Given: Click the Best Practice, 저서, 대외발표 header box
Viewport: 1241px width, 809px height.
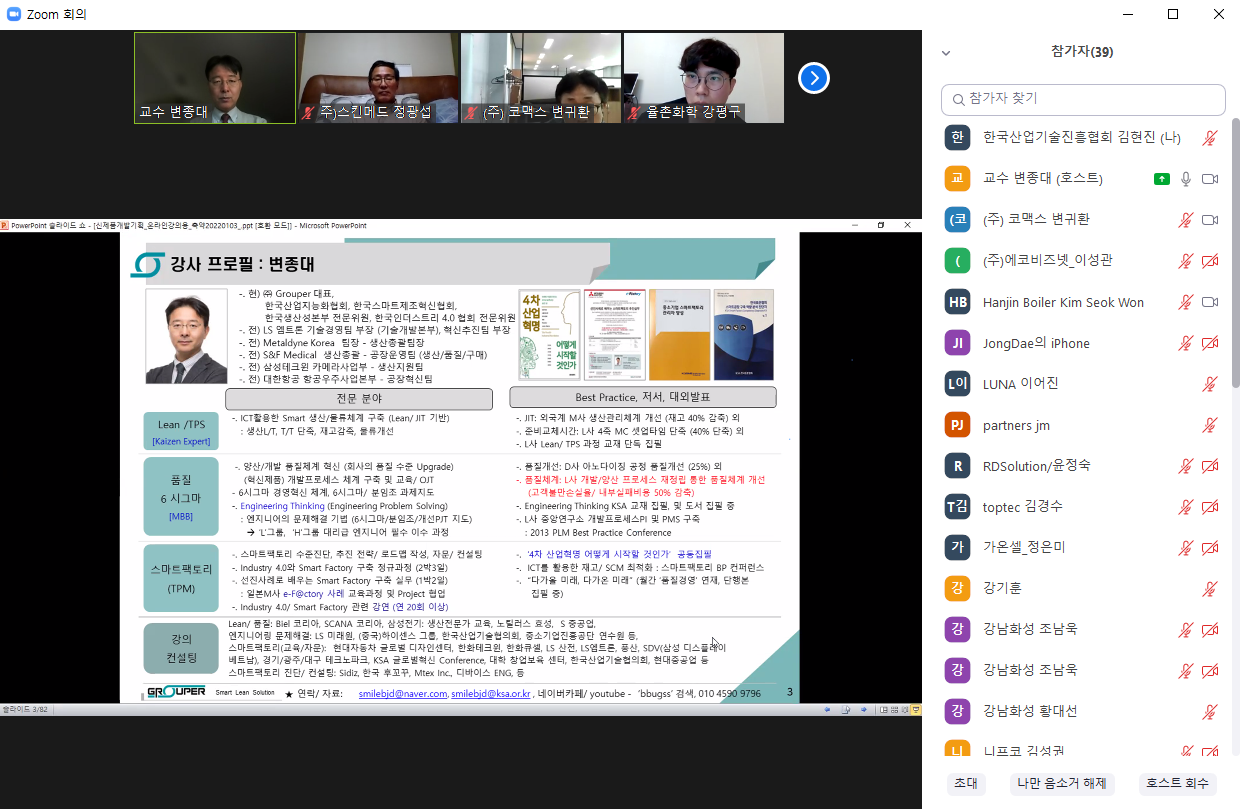Looking at the screenshot, I should 644,398.
